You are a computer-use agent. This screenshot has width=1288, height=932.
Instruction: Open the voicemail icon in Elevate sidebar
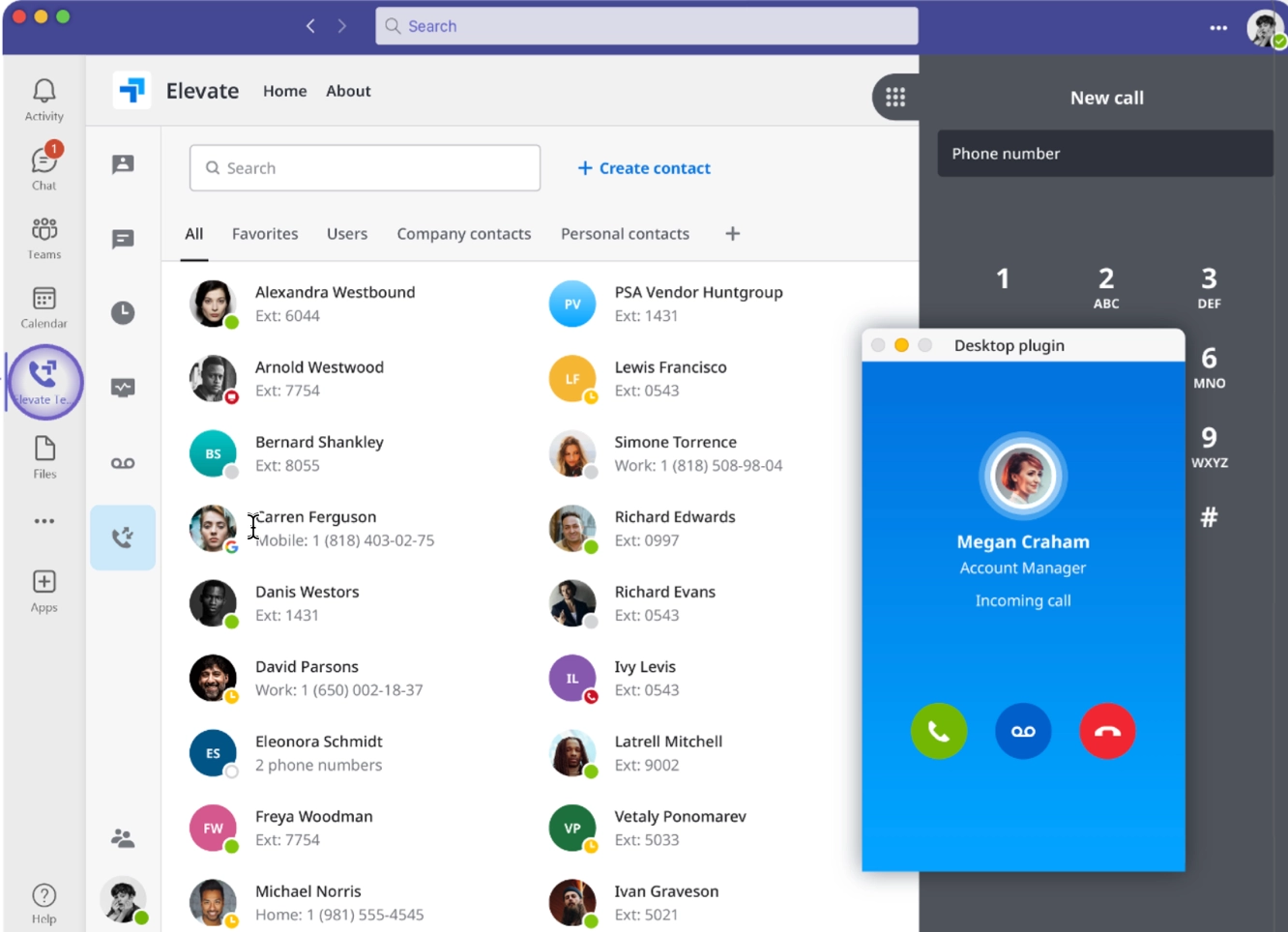123,463
